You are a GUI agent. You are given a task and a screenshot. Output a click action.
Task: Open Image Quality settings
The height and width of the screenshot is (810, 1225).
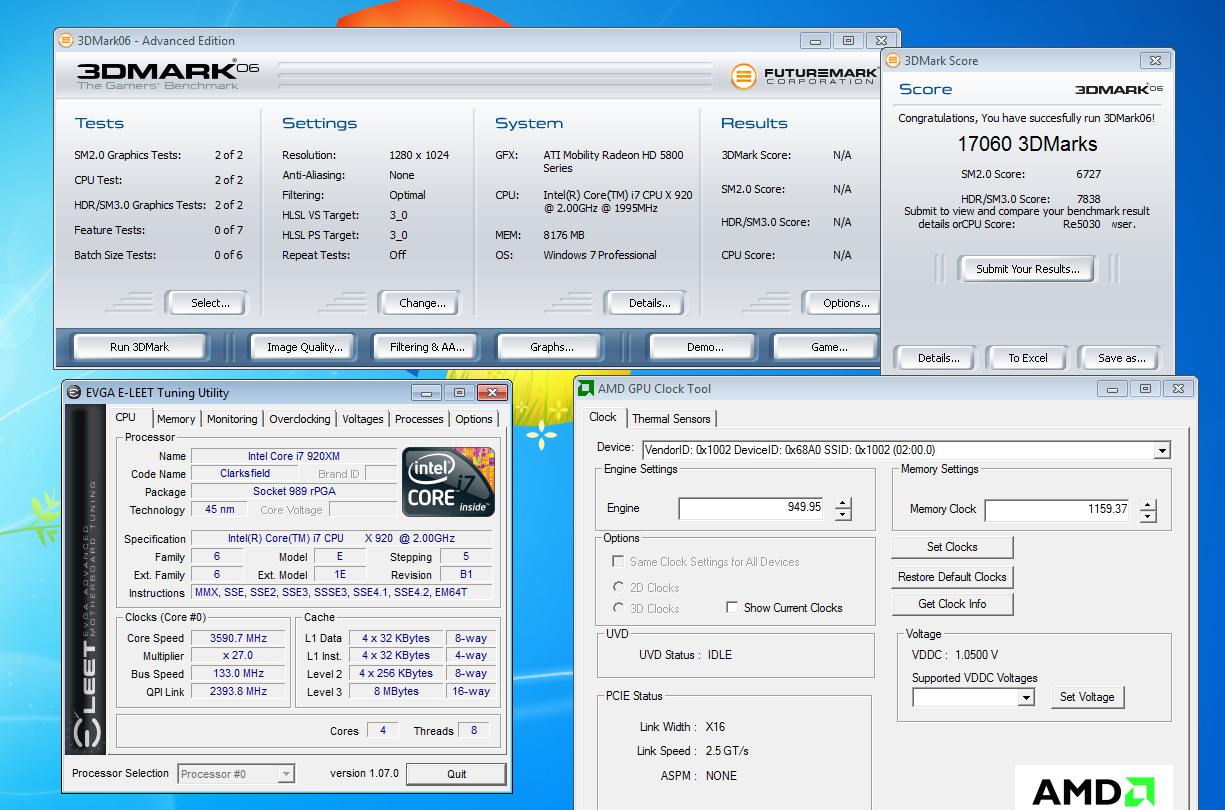[305, 347]
